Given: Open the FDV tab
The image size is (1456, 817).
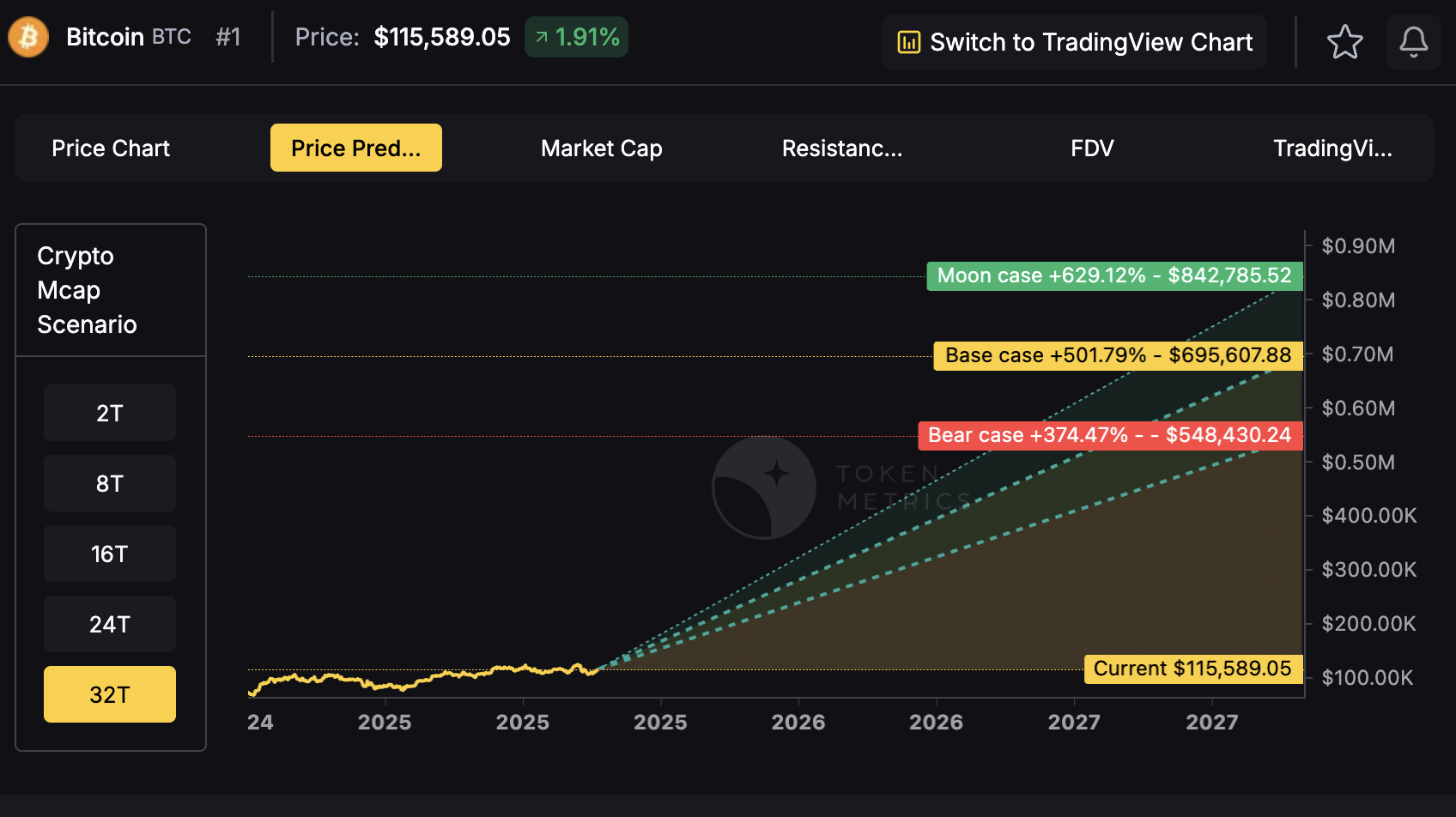Looking at the screenshot, I should pos(1092,148).
